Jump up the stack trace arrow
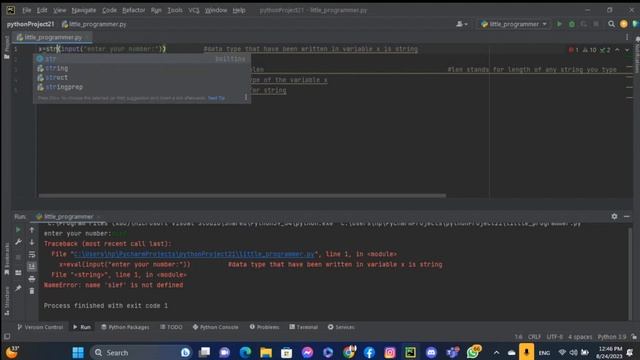The image size is (640, 360). pyautogui.click(x=32, y=230)
